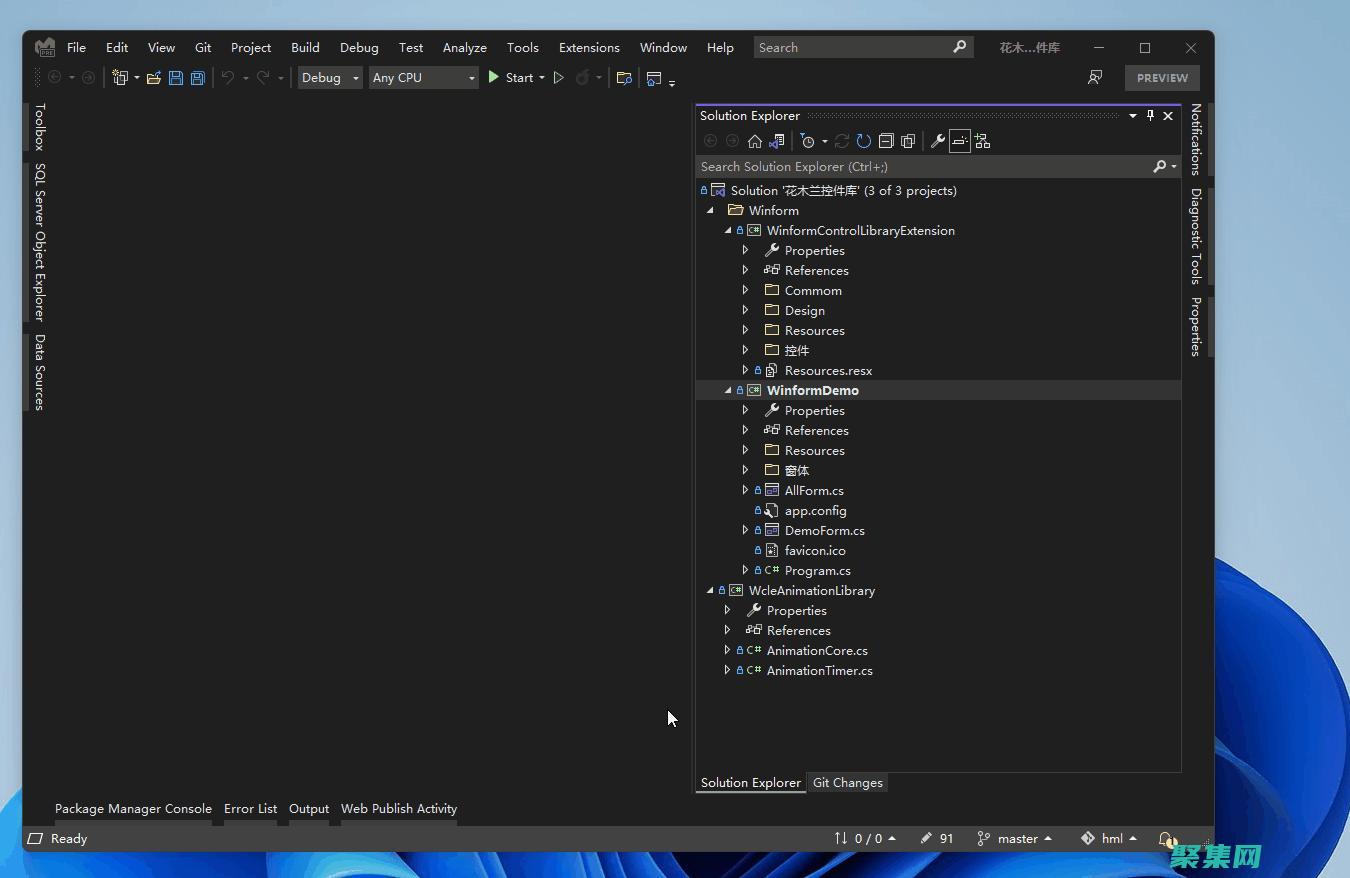1350x878 pixels.
Task: Click the Send Feedback icon
Action: [x=1095, y=78]
